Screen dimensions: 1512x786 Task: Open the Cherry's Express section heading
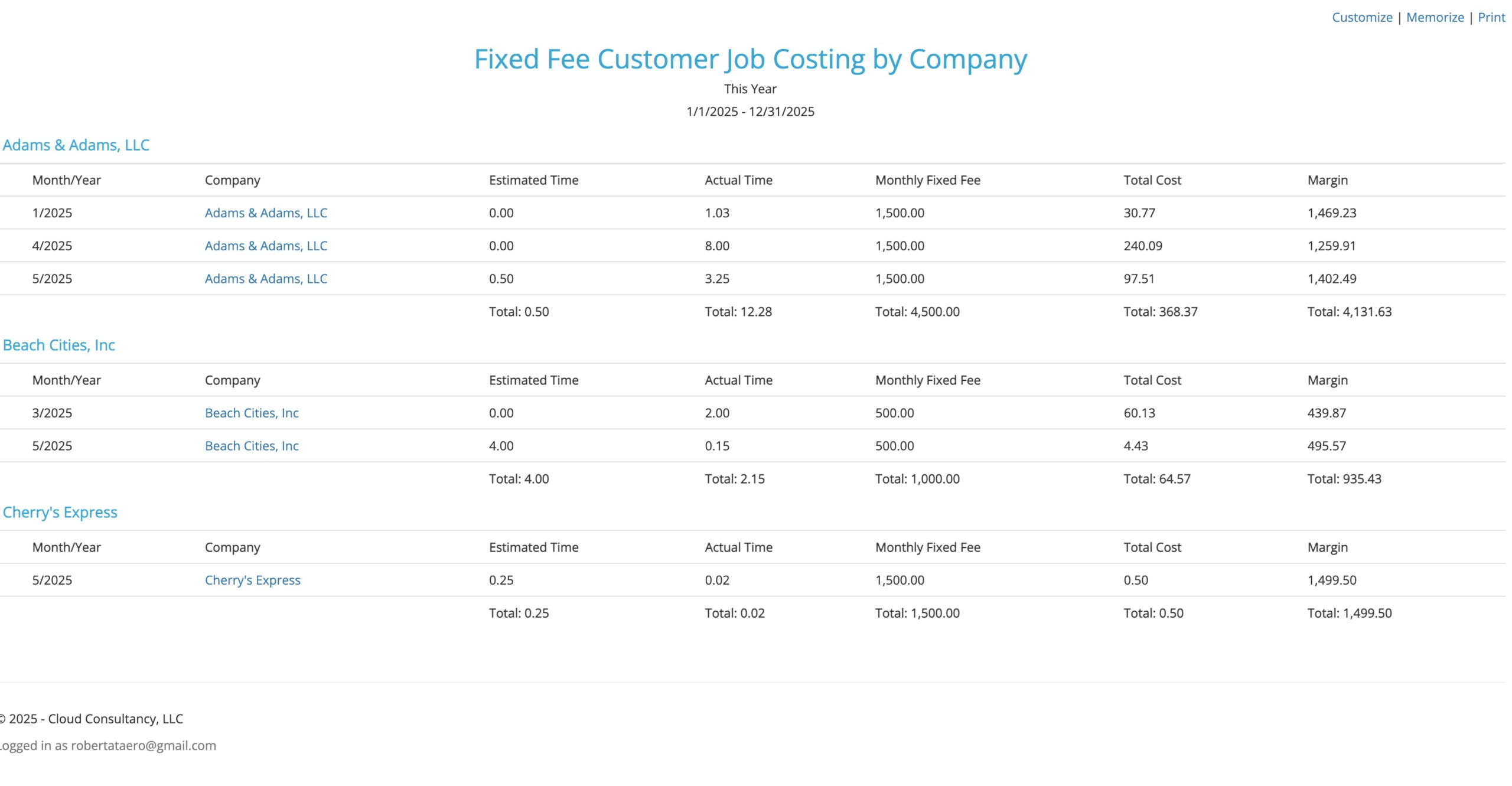(60, 512)
